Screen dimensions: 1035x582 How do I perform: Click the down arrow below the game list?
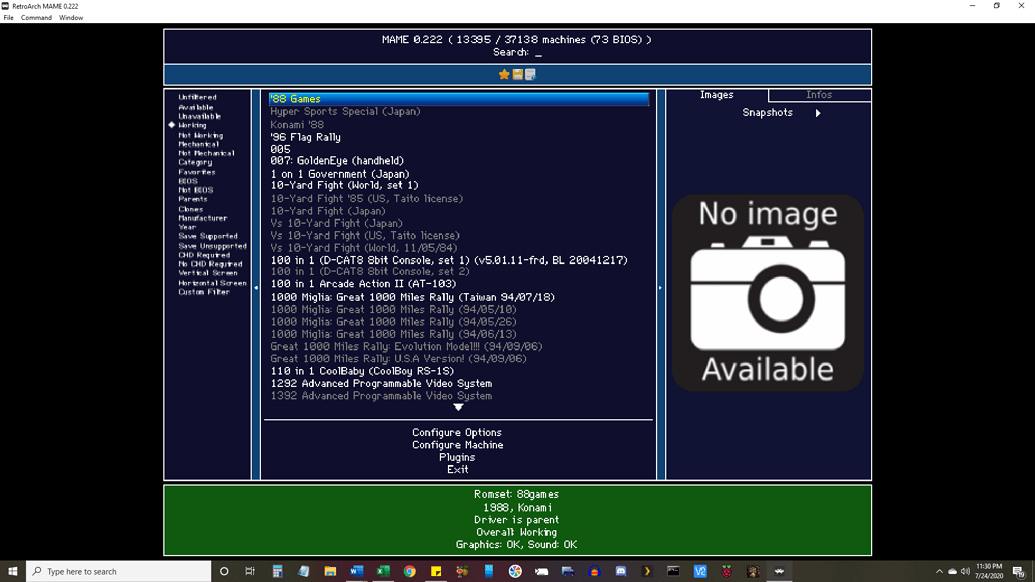458,408
